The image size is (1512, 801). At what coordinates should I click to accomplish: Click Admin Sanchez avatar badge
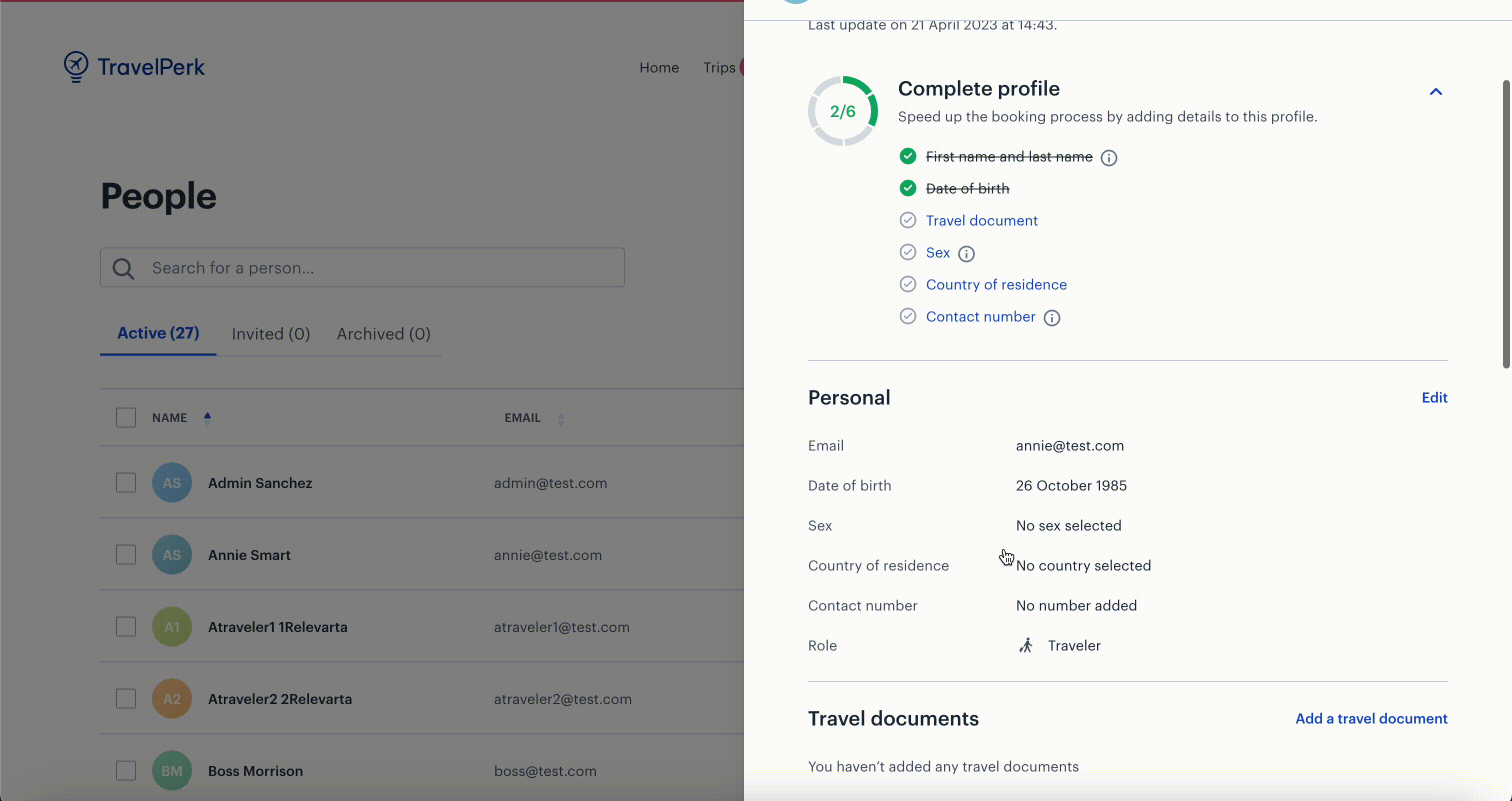click(171, 483)
